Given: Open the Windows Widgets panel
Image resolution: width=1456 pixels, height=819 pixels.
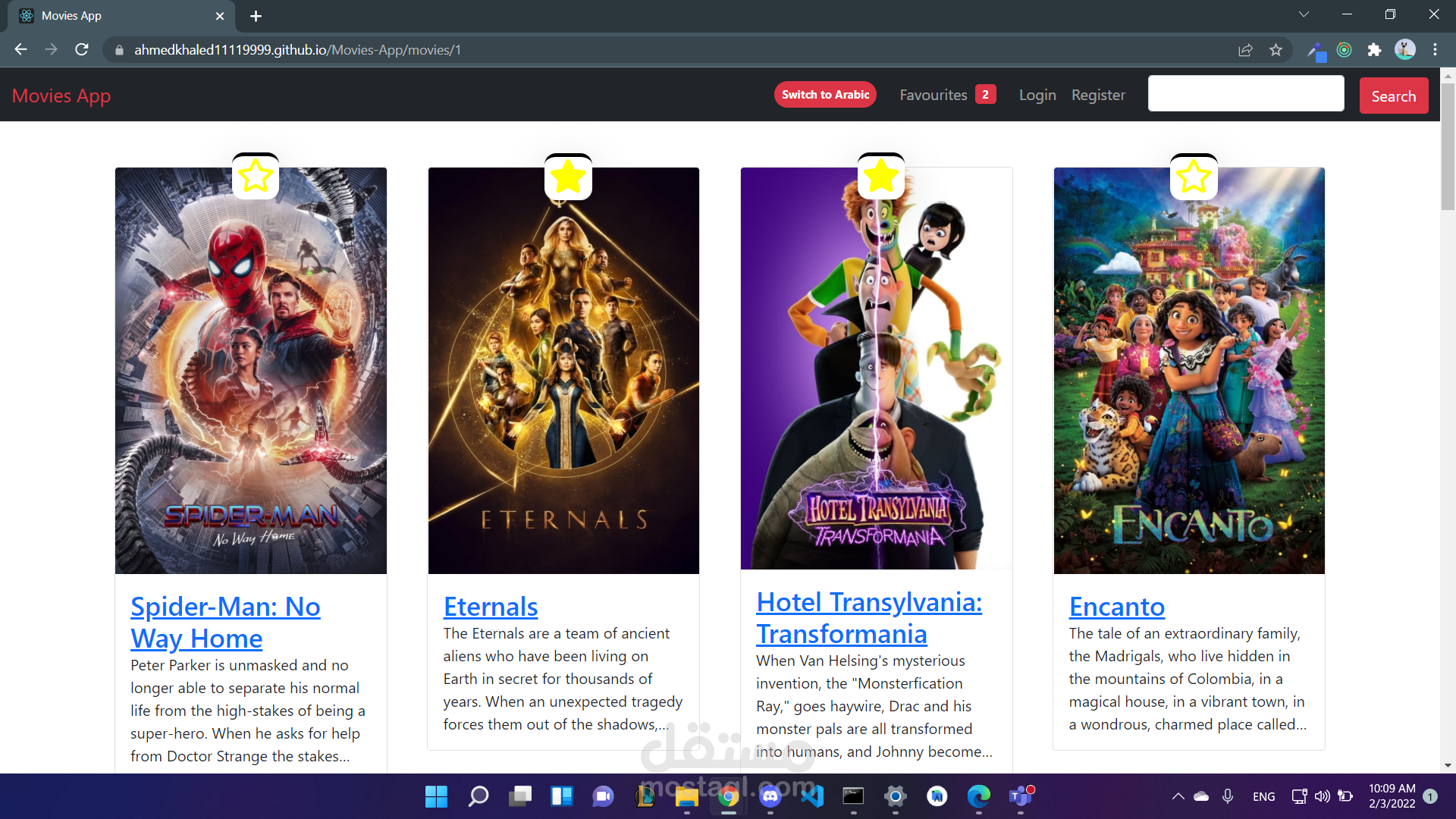Looking at the screenshot, I should click(x=562, y=796).
